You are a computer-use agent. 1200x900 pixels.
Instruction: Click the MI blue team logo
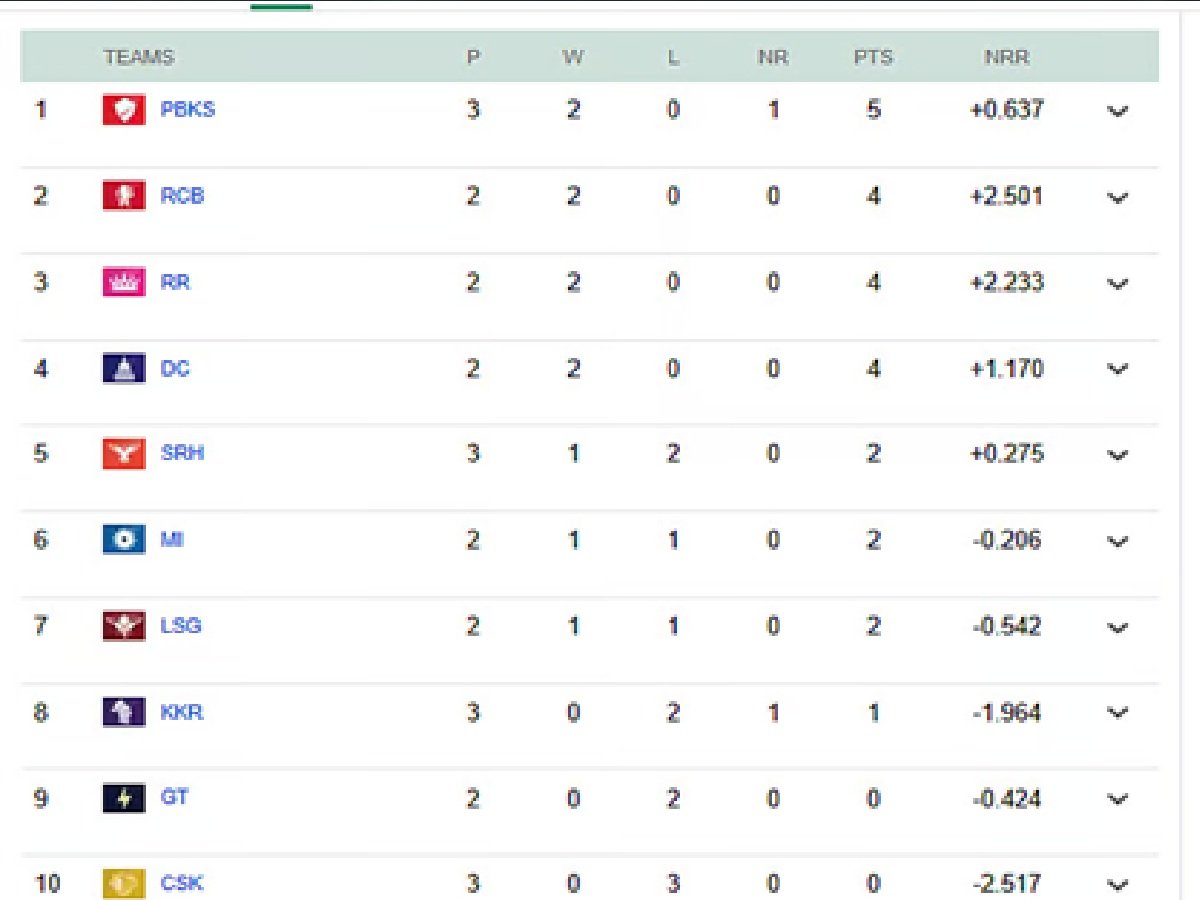click(124, 540)
